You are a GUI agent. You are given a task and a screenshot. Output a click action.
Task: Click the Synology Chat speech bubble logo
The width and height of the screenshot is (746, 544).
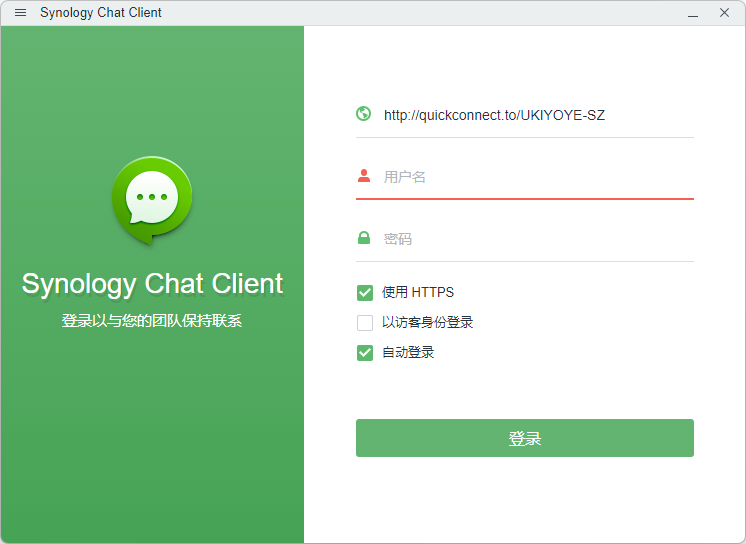(x=152, y=200)
